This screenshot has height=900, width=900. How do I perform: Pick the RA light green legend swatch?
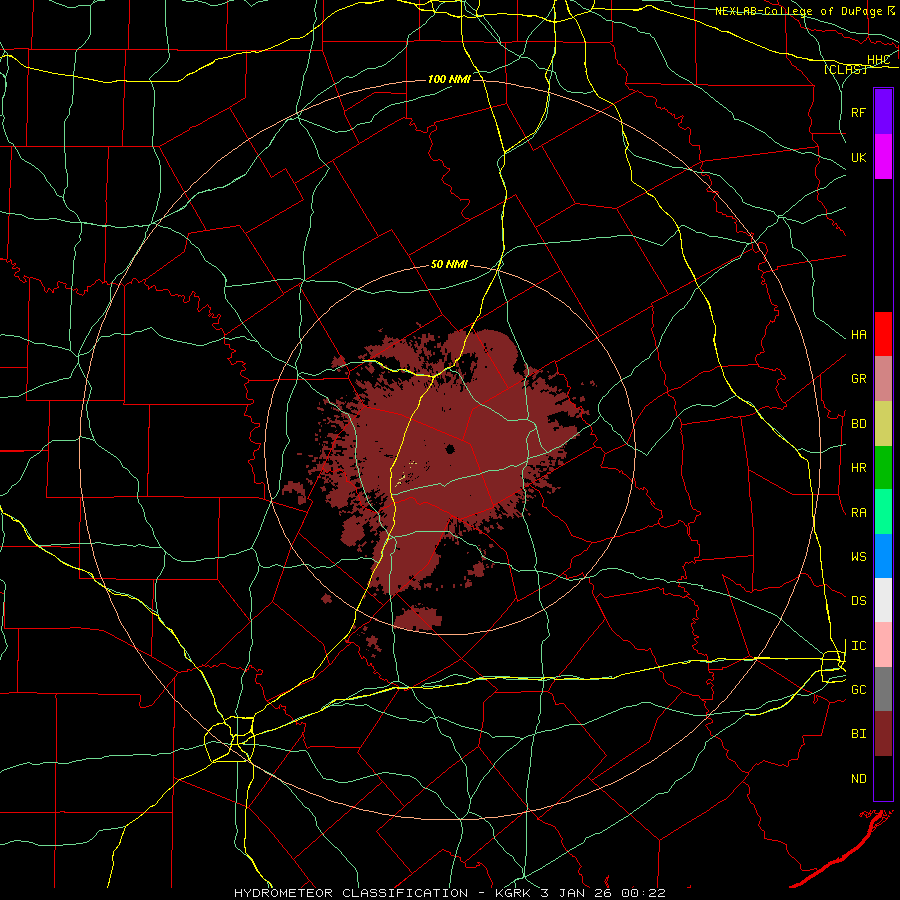[x=883, y=512]
